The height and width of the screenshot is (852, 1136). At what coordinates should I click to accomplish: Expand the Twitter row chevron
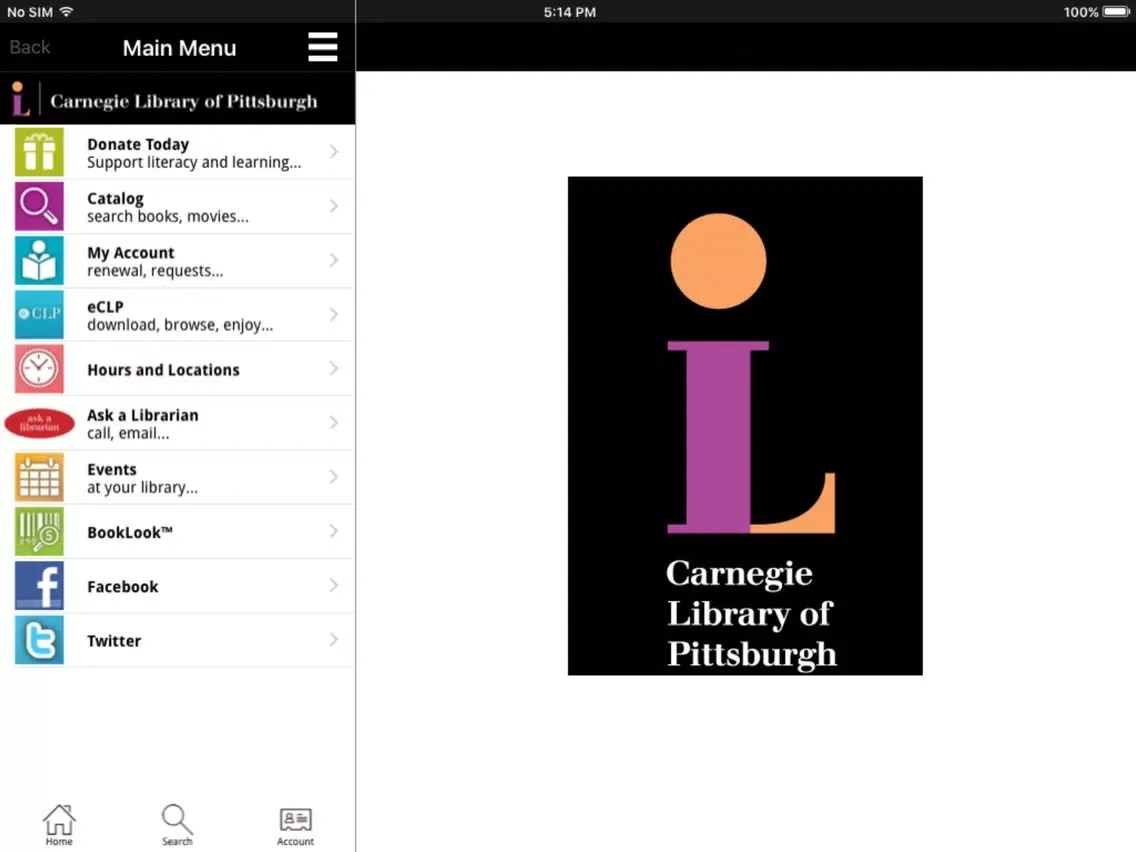334,640
